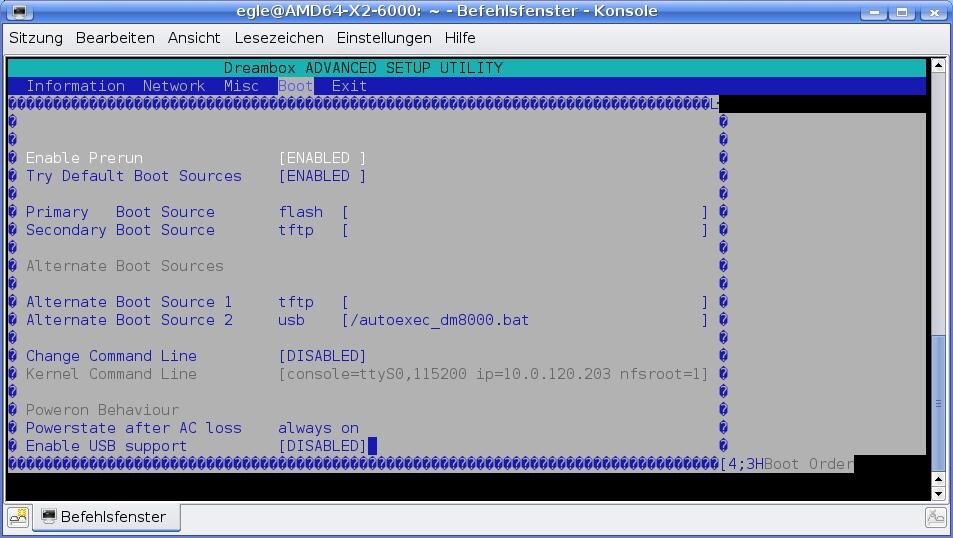
Task: Click the terminal scrollbar thumb
Action: [x=938, y=403]
